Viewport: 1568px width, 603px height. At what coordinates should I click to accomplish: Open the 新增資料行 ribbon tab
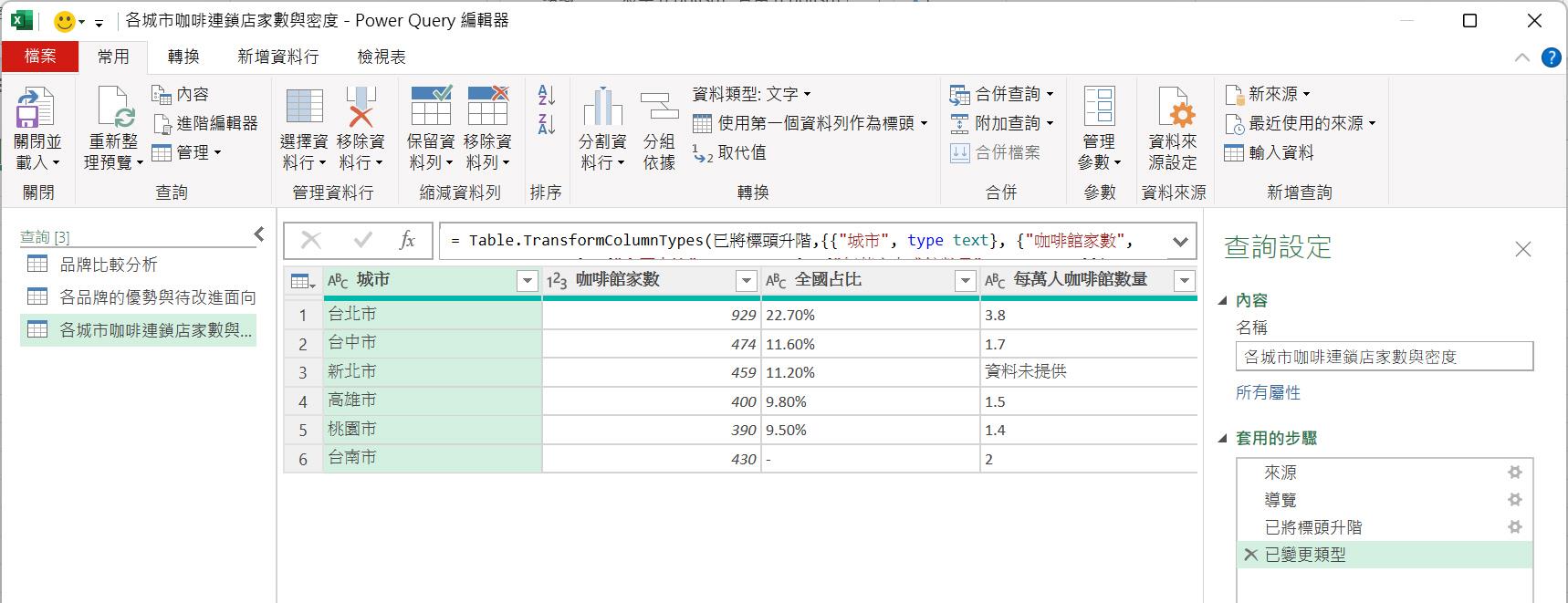(277, 57)
